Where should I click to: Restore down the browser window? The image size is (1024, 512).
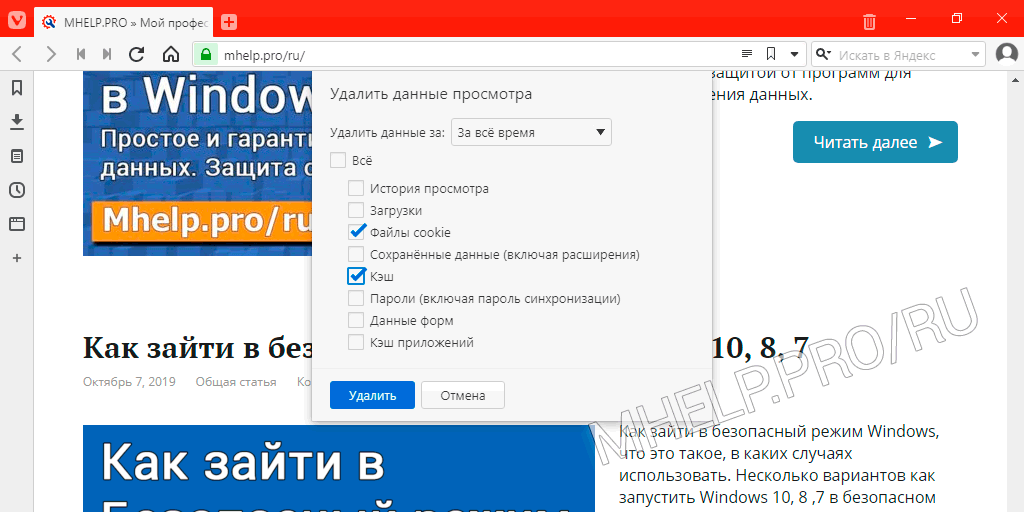click(x=957, y=18)
